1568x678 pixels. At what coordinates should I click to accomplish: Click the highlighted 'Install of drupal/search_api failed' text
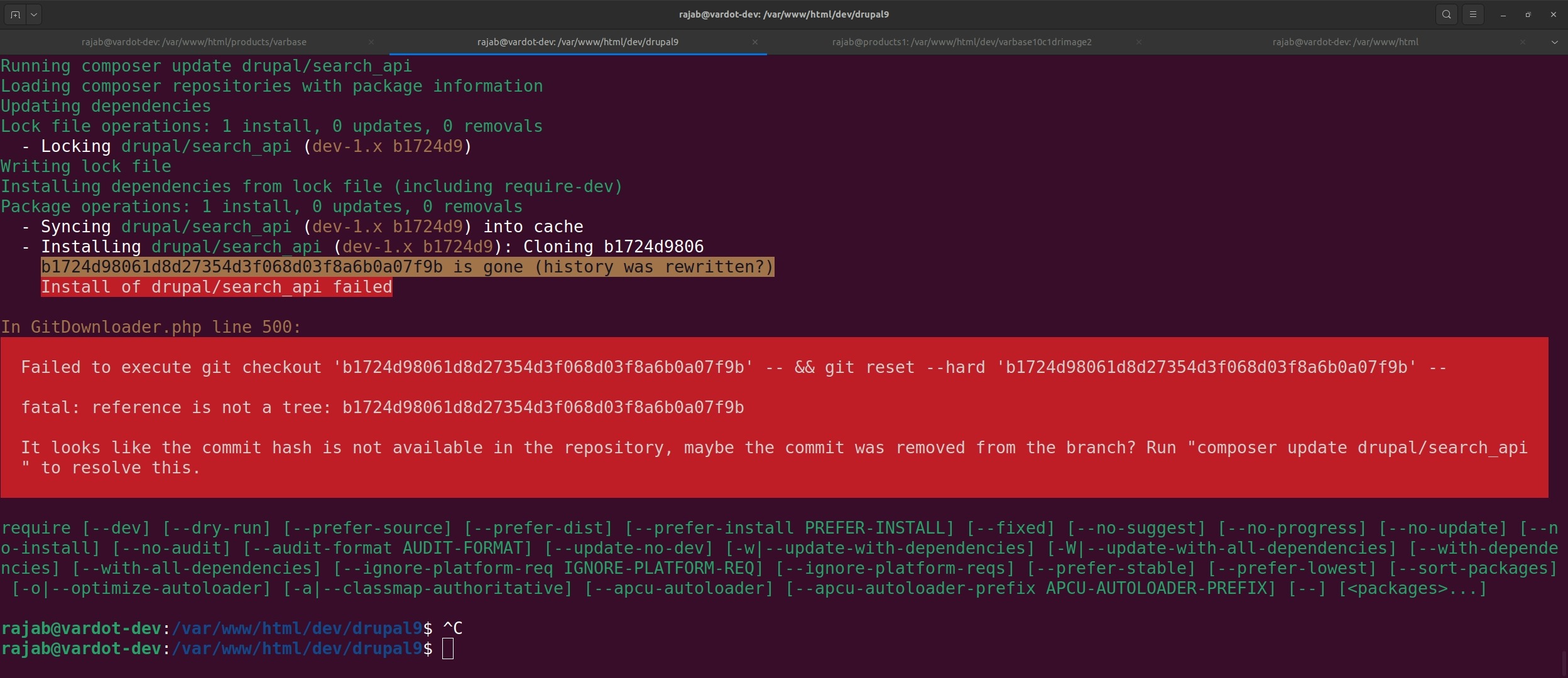click(x=217, y=287)
